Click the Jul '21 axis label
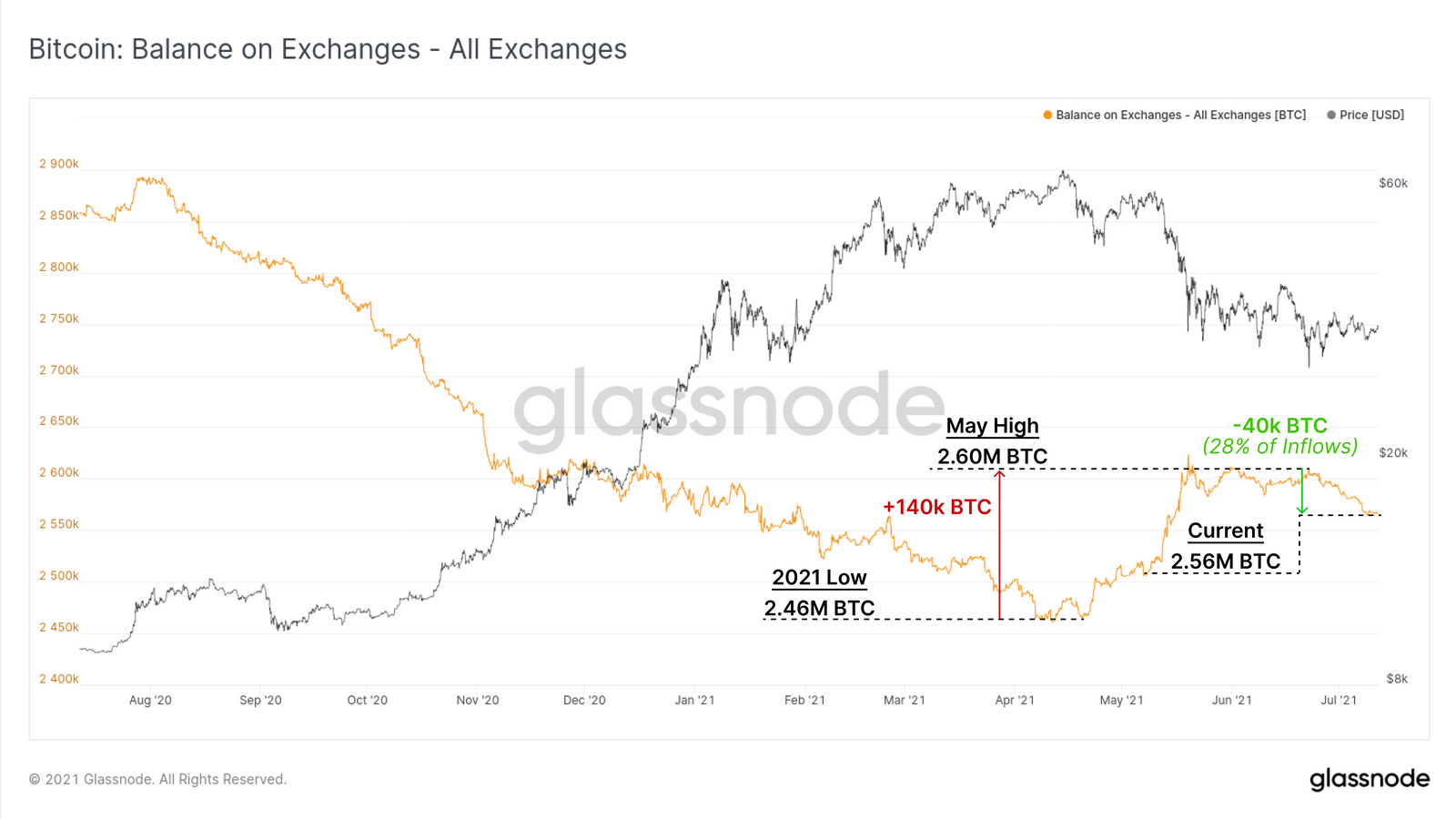Image resolution: width=1456 pixels, height=819 pixels. (x=1339, y=700)
